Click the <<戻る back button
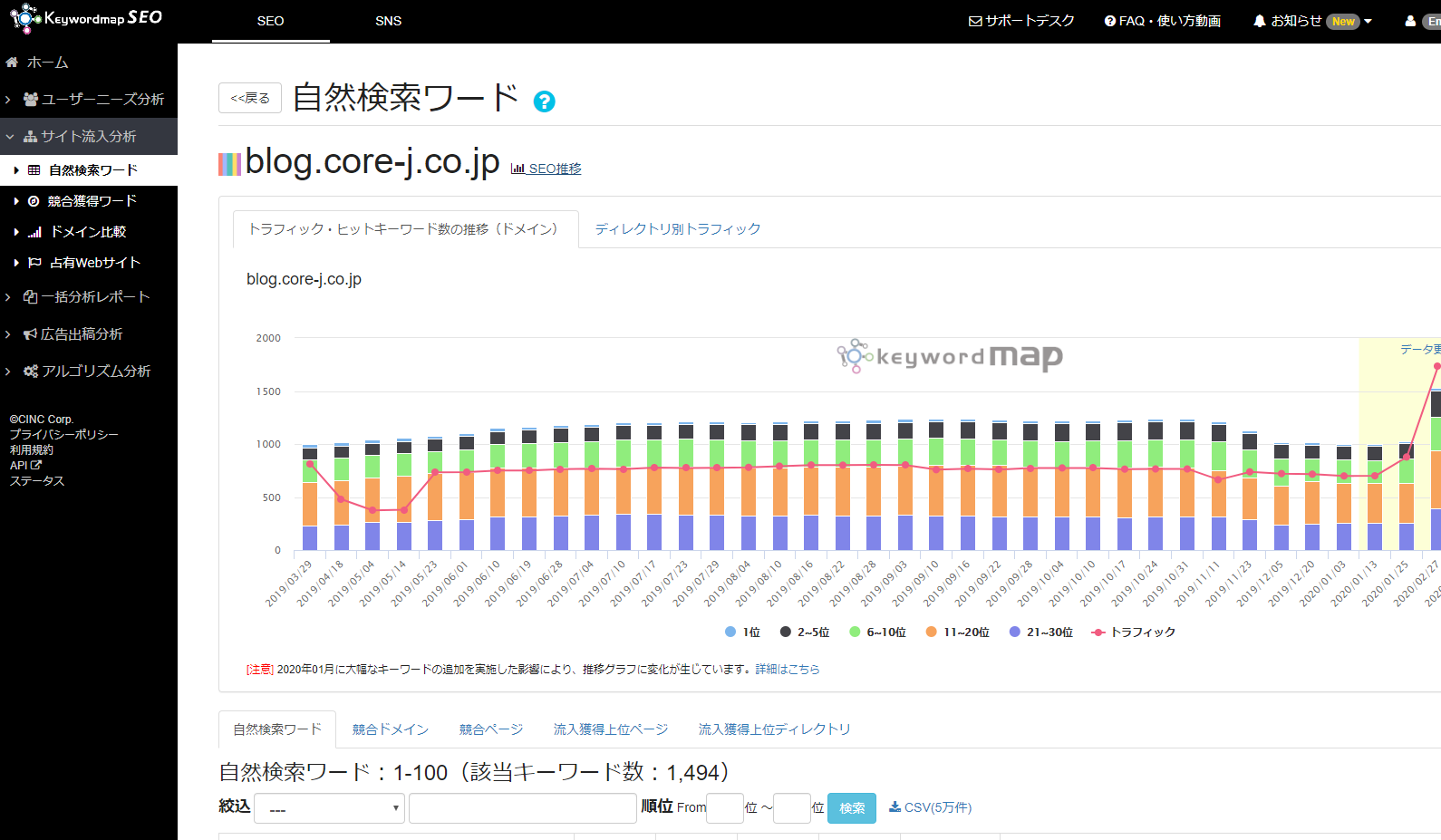1441x840 pixels. (250, 98)
